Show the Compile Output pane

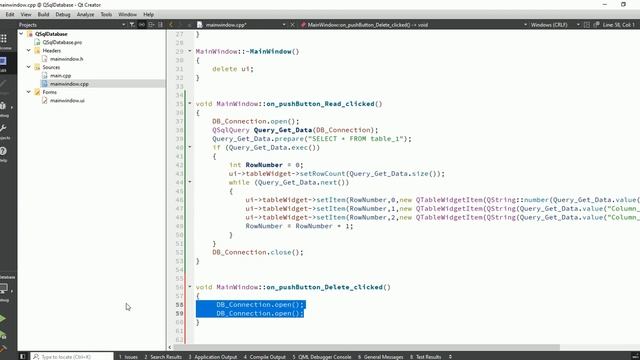coord(265,357)
